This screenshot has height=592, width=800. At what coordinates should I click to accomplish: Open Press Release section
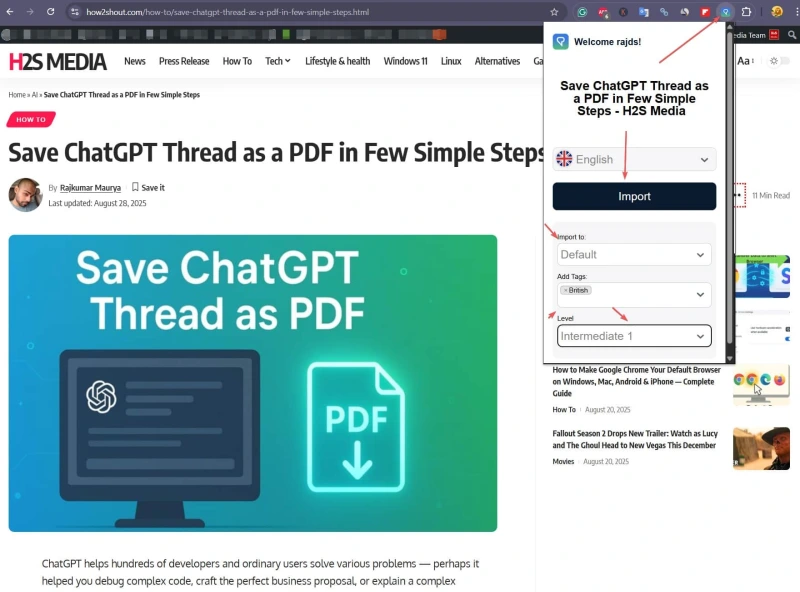click(184, 61)
